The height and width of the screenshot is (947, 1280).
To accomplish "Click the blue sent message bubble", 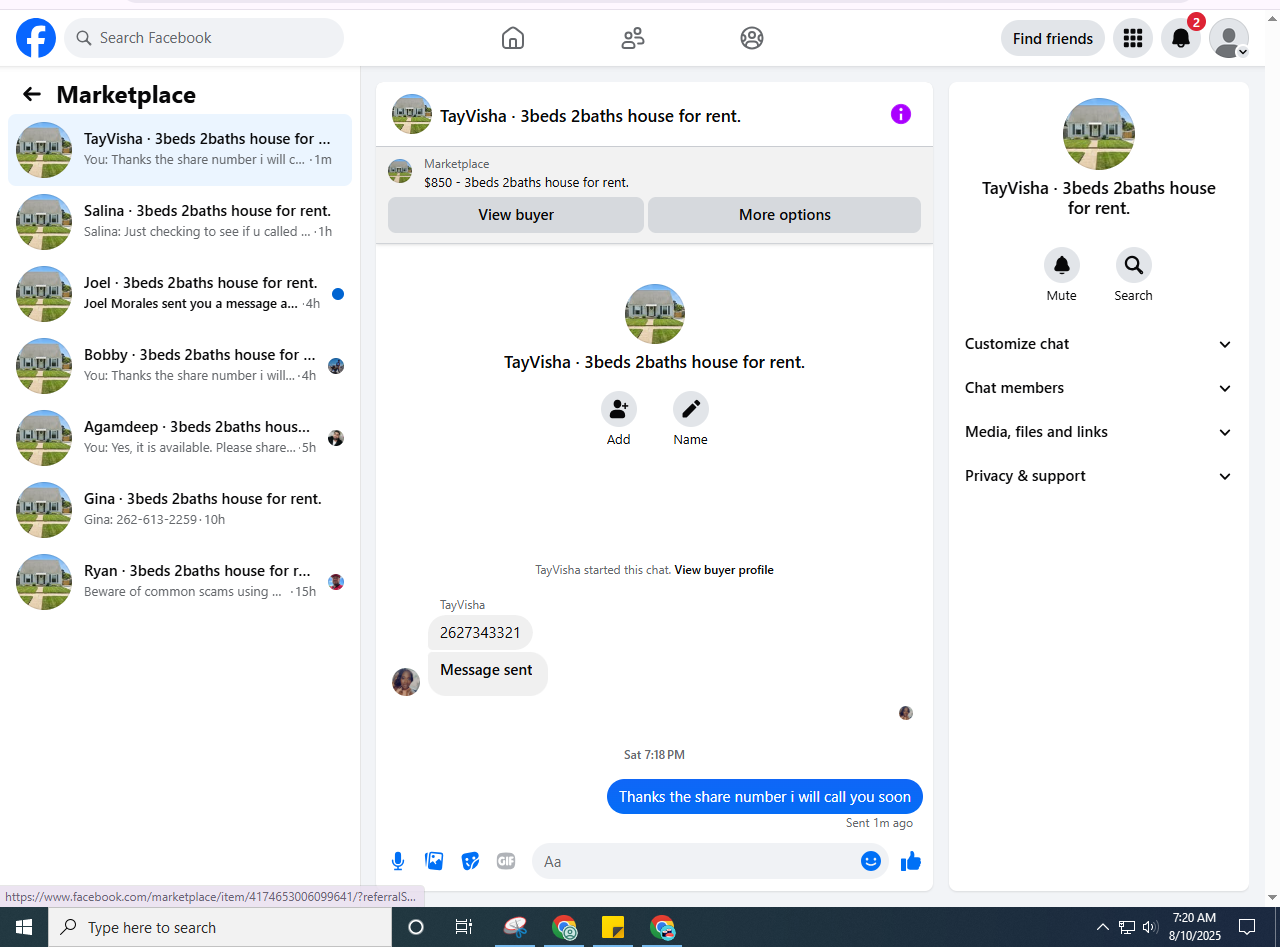I will (765, 797).
